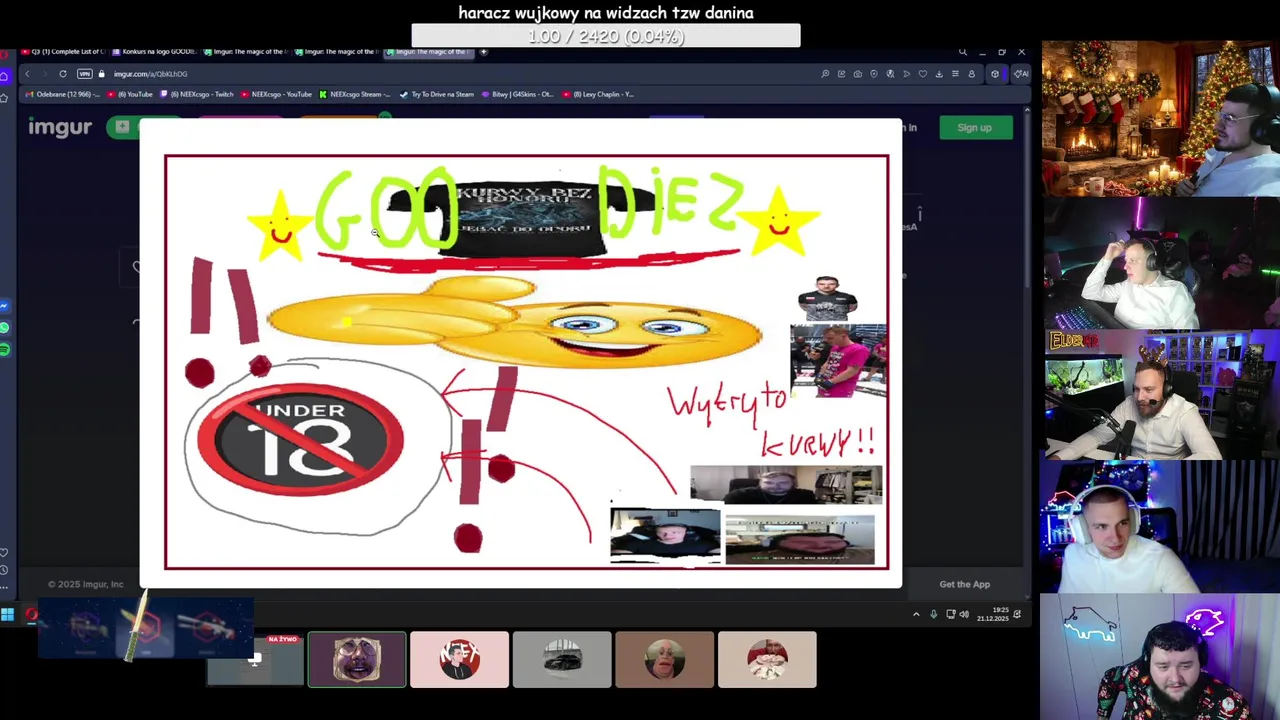Image resolution: width=1280 pixels, height=720 pixels.
Task: Open NEEXcsgo - YouTube bookmark
Action: click(276, 95)
